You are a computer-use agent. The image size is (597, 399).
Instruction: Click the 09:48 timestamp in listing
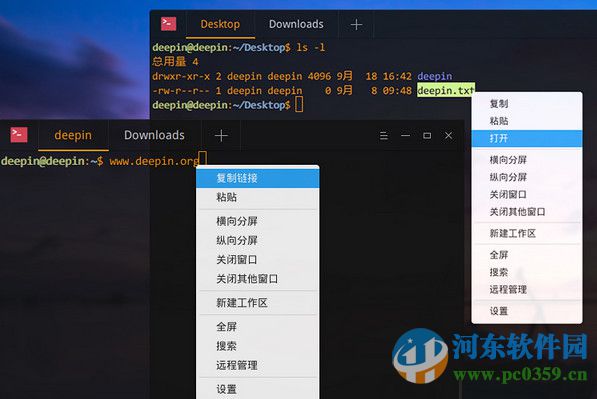click(x=397, y=91)
